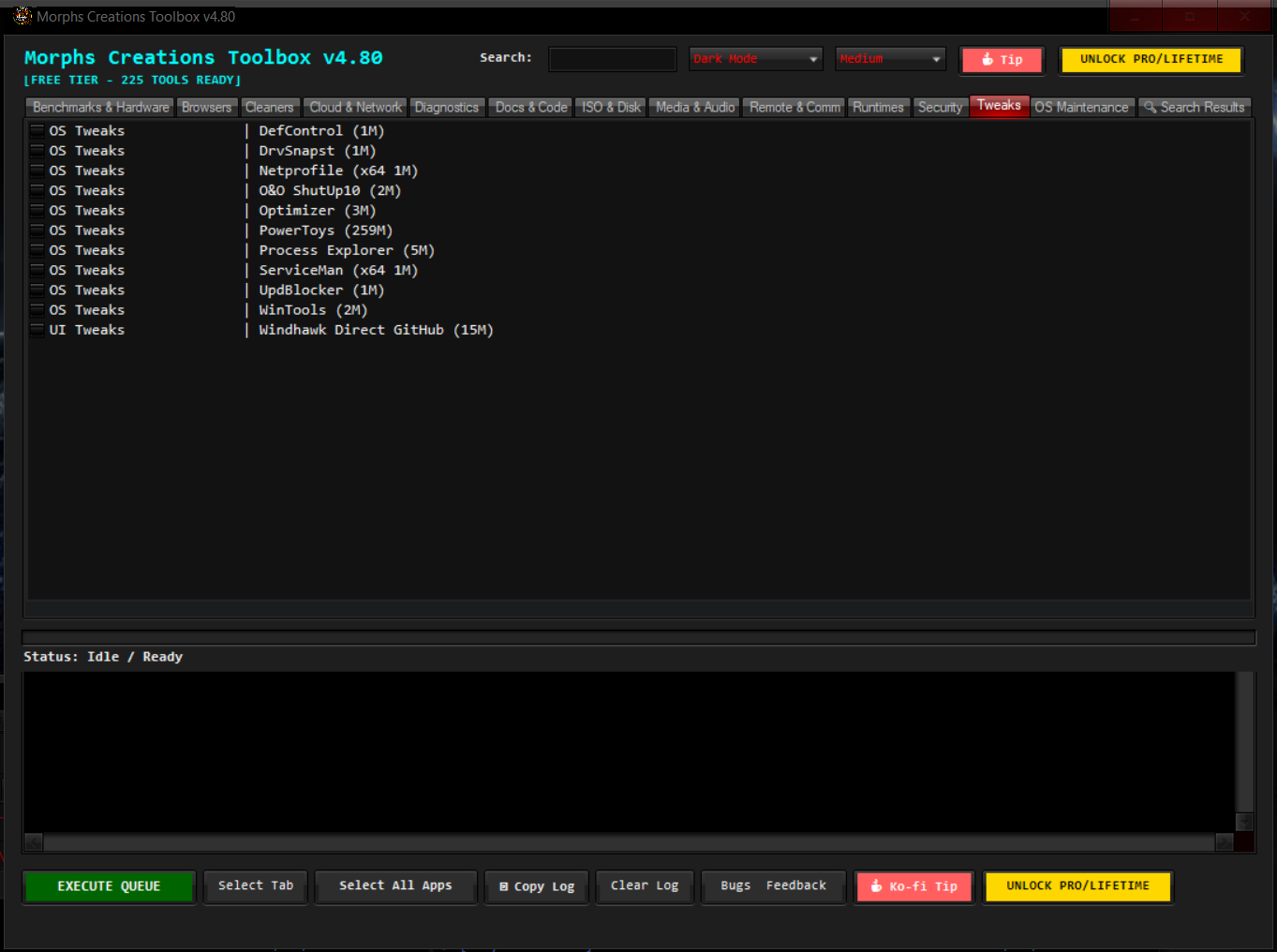
Task: Click the top UNLOCK PRO/LIFETIME button
Action: click(1151, 59)
